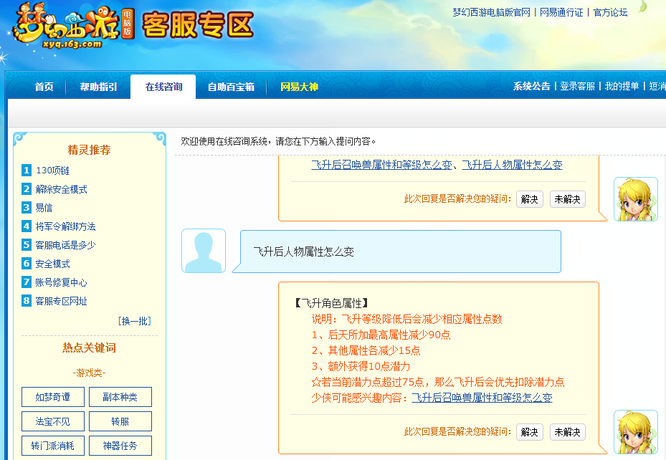Click the user avatar silhouette icon
This screenshot has height=460, width=666.
click(203, 251)
